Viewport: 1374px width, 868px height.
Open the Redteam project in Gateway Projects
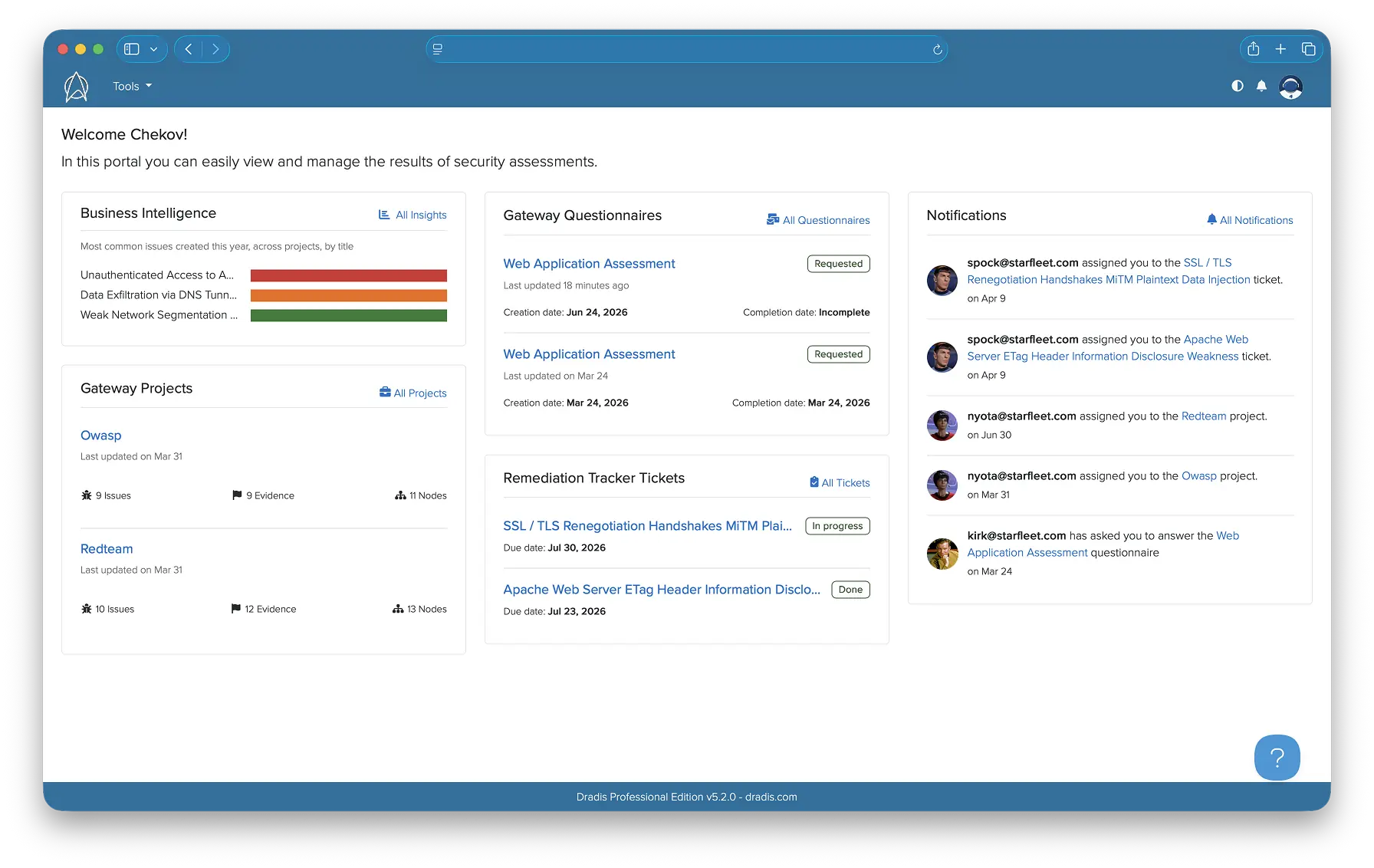pyautogui.click(x=107, y=549)
